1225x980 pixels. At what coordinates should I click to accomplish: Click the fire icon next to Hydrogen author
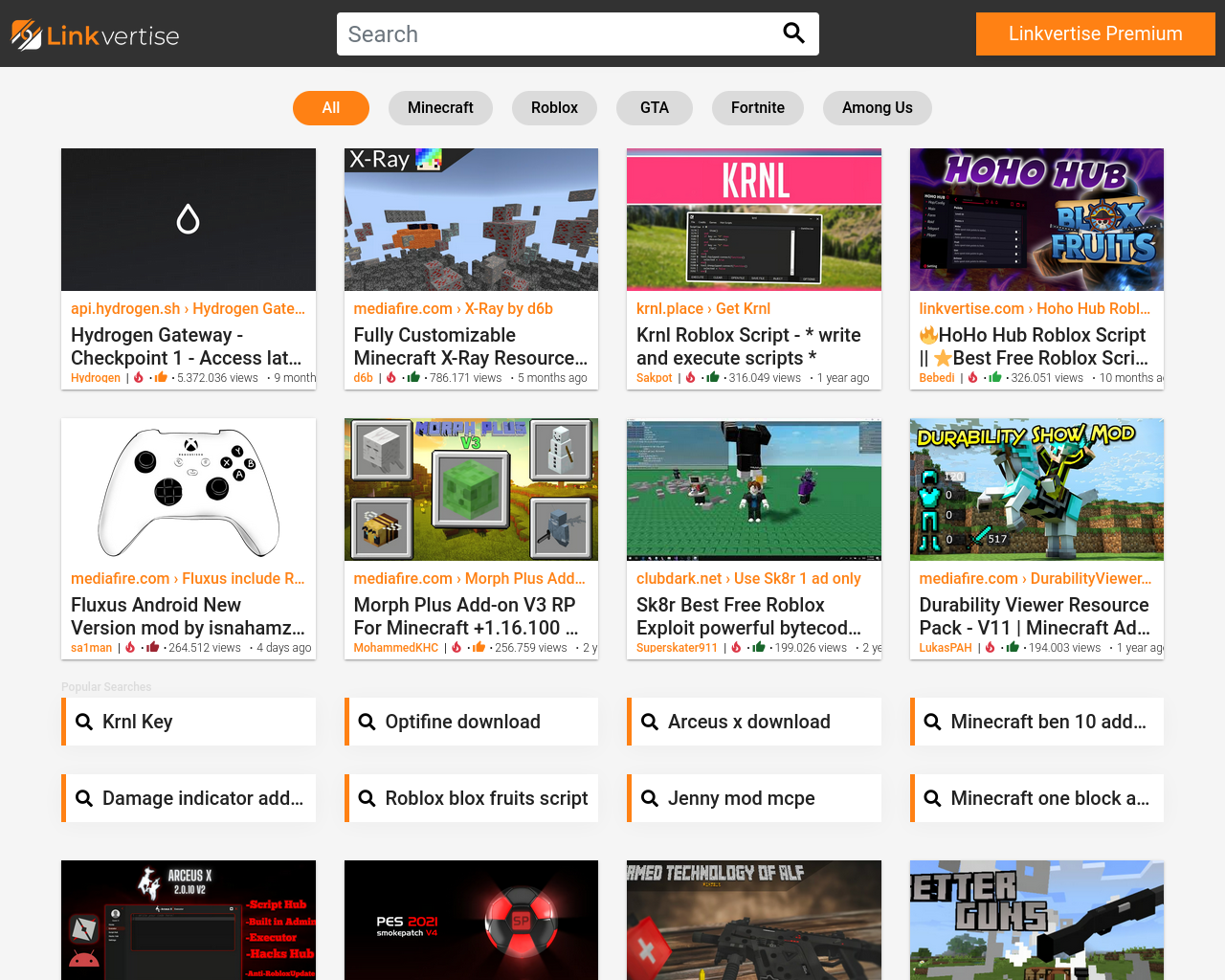[x=139, y=378]
